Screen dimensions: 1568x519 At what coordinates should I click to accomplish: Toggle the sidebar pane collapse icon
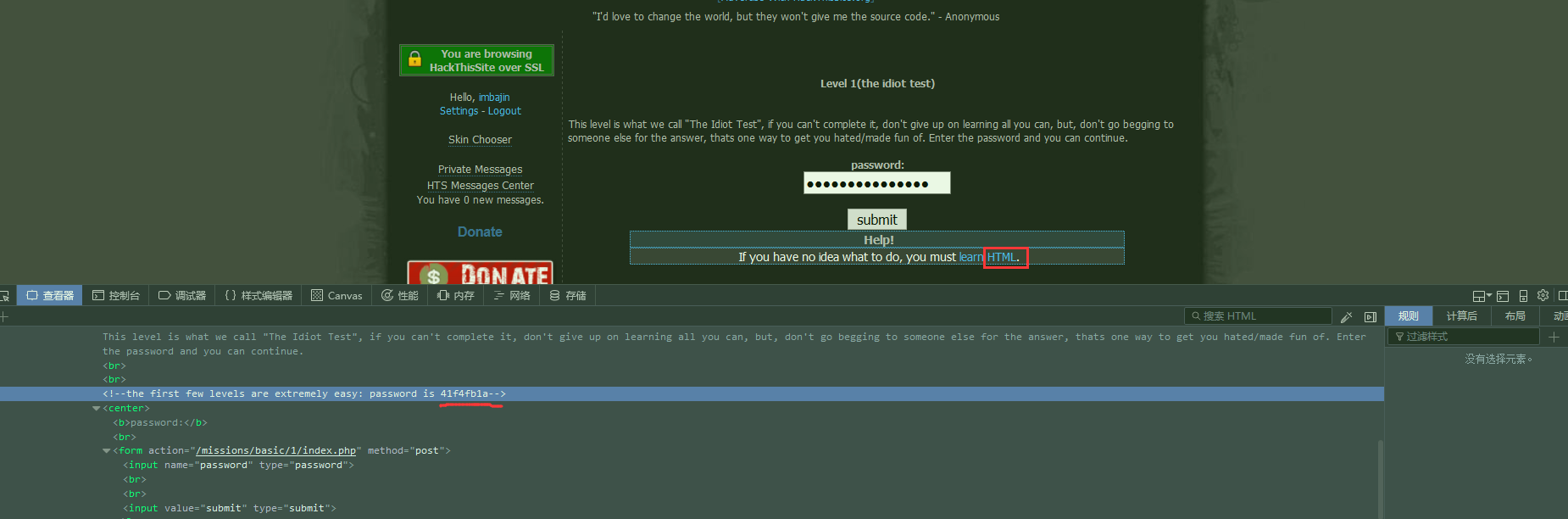click(x=1371, y=317)
